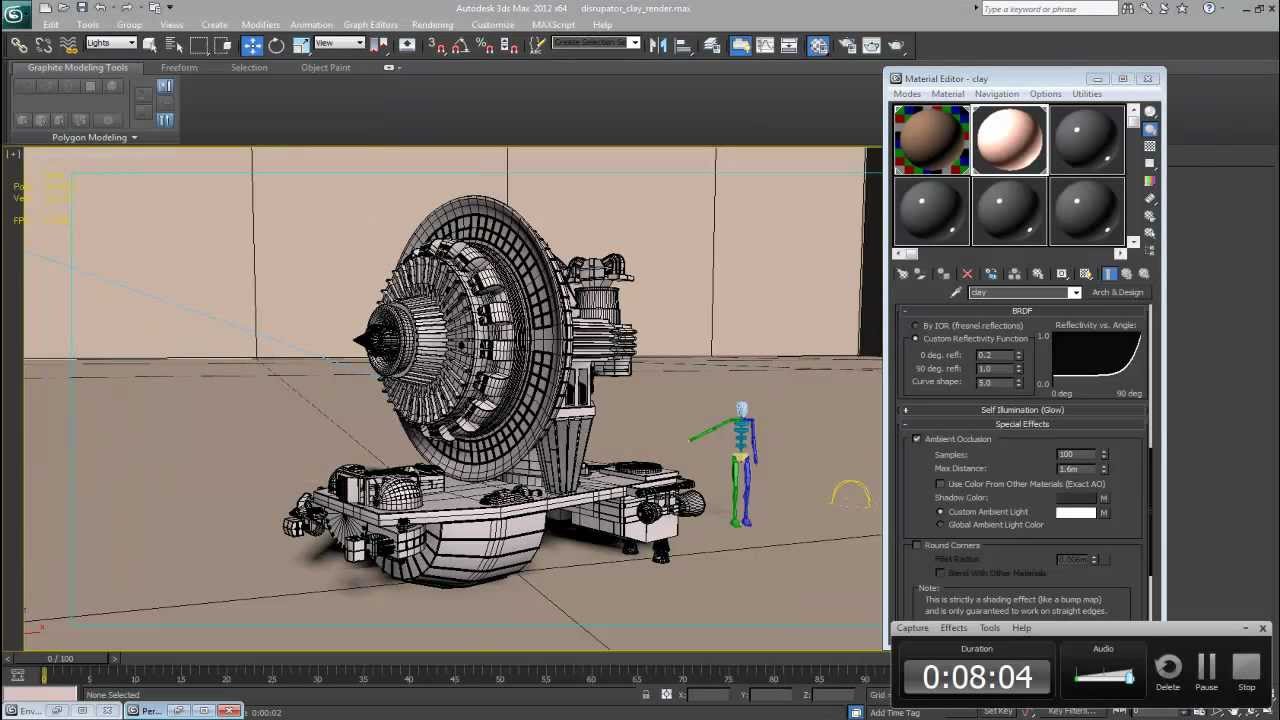Open the Select by Name dialog
Screen dimensions: 1280x720
click(174, 45)
